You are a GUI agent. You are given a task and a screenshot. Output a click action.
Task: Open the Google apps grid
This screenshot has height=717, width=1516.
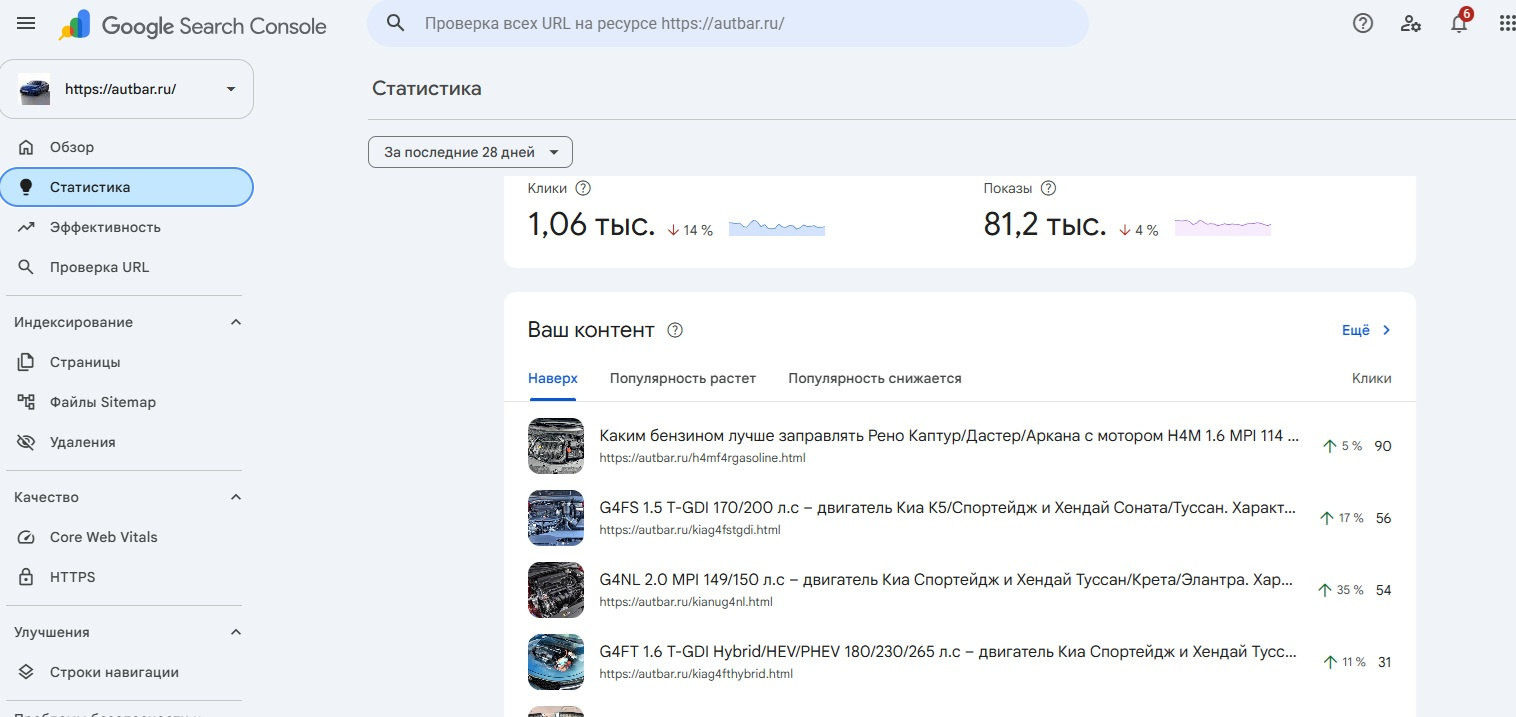tap(1507, 23)
